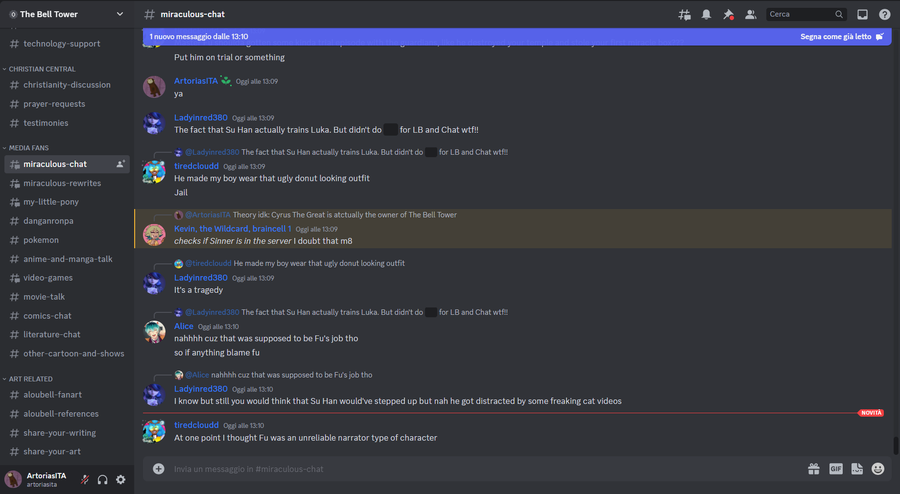
Task: Toggle the microphone mute button
Action: 85,480
